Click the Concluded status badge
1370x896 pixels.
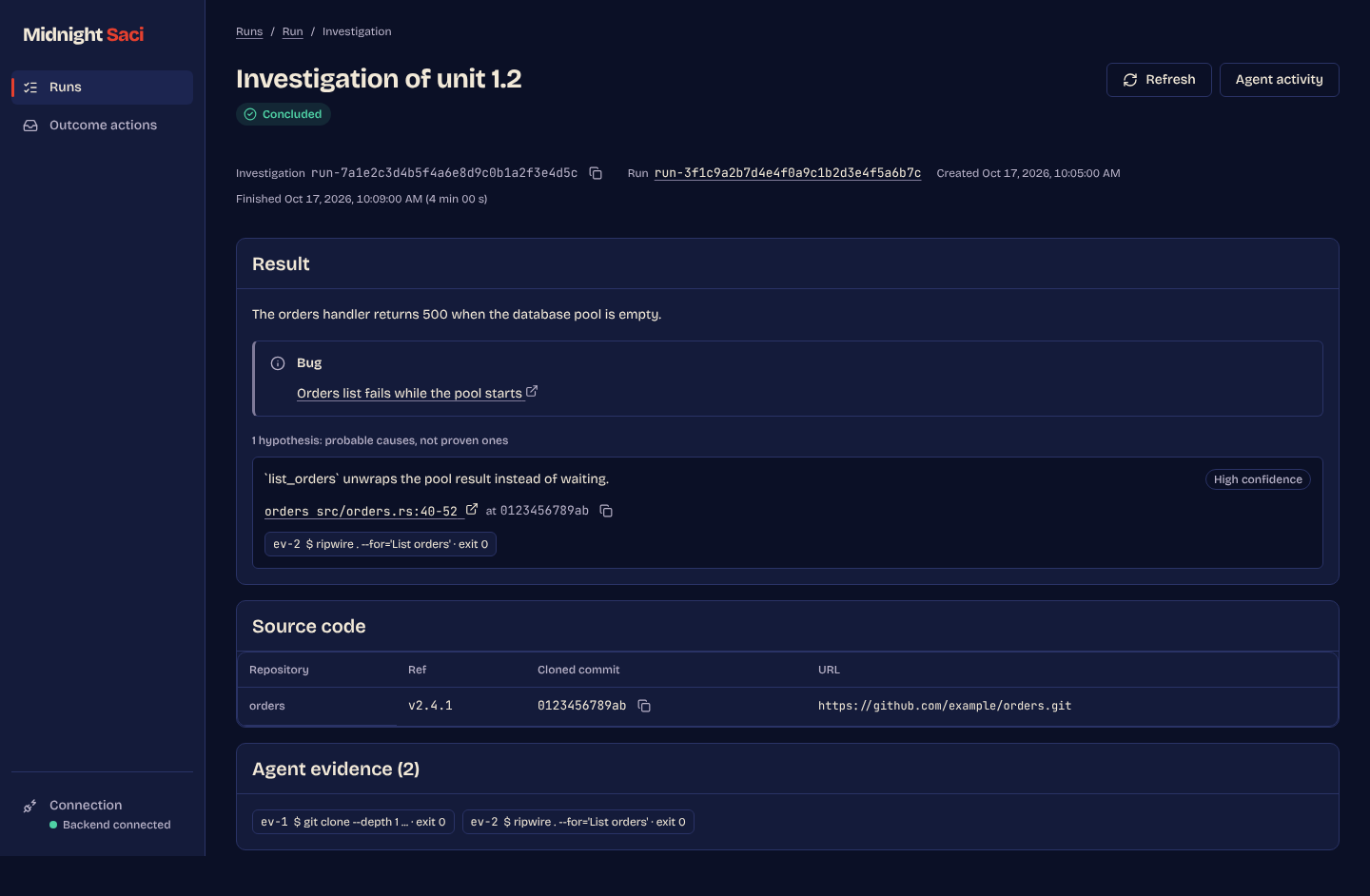[284, 114]
